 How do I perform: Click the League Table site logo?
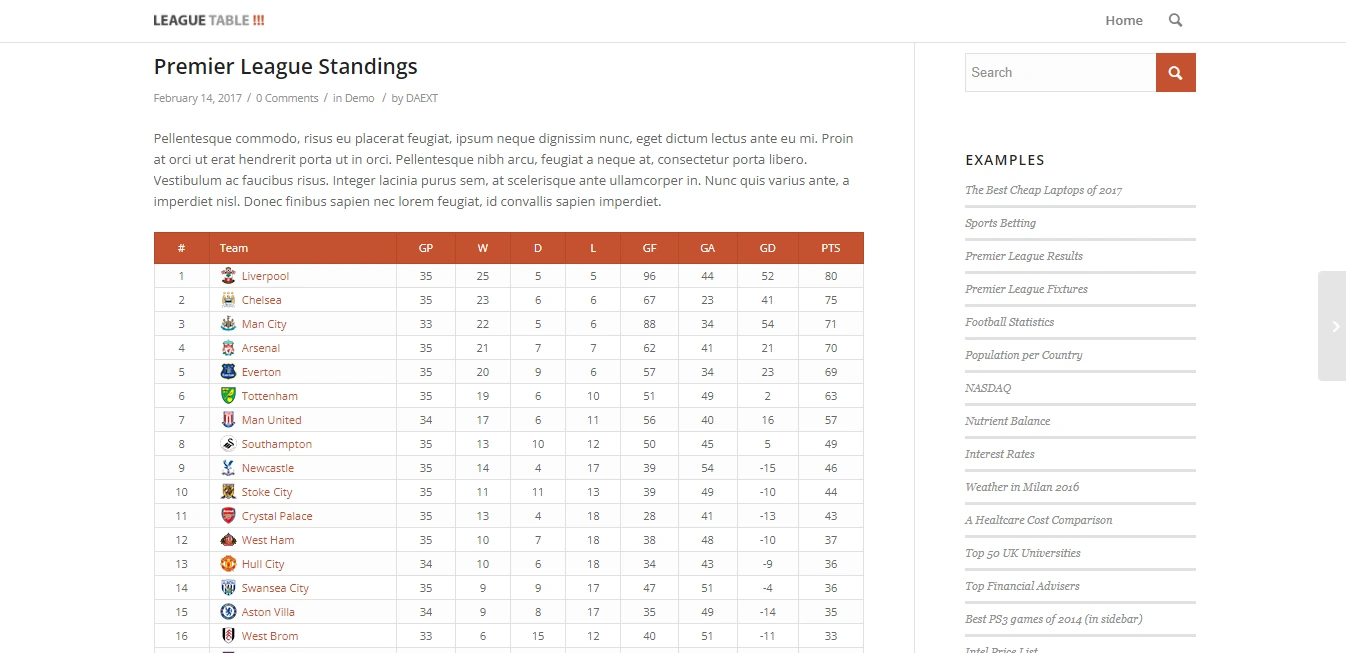click(x=209, y=20)
